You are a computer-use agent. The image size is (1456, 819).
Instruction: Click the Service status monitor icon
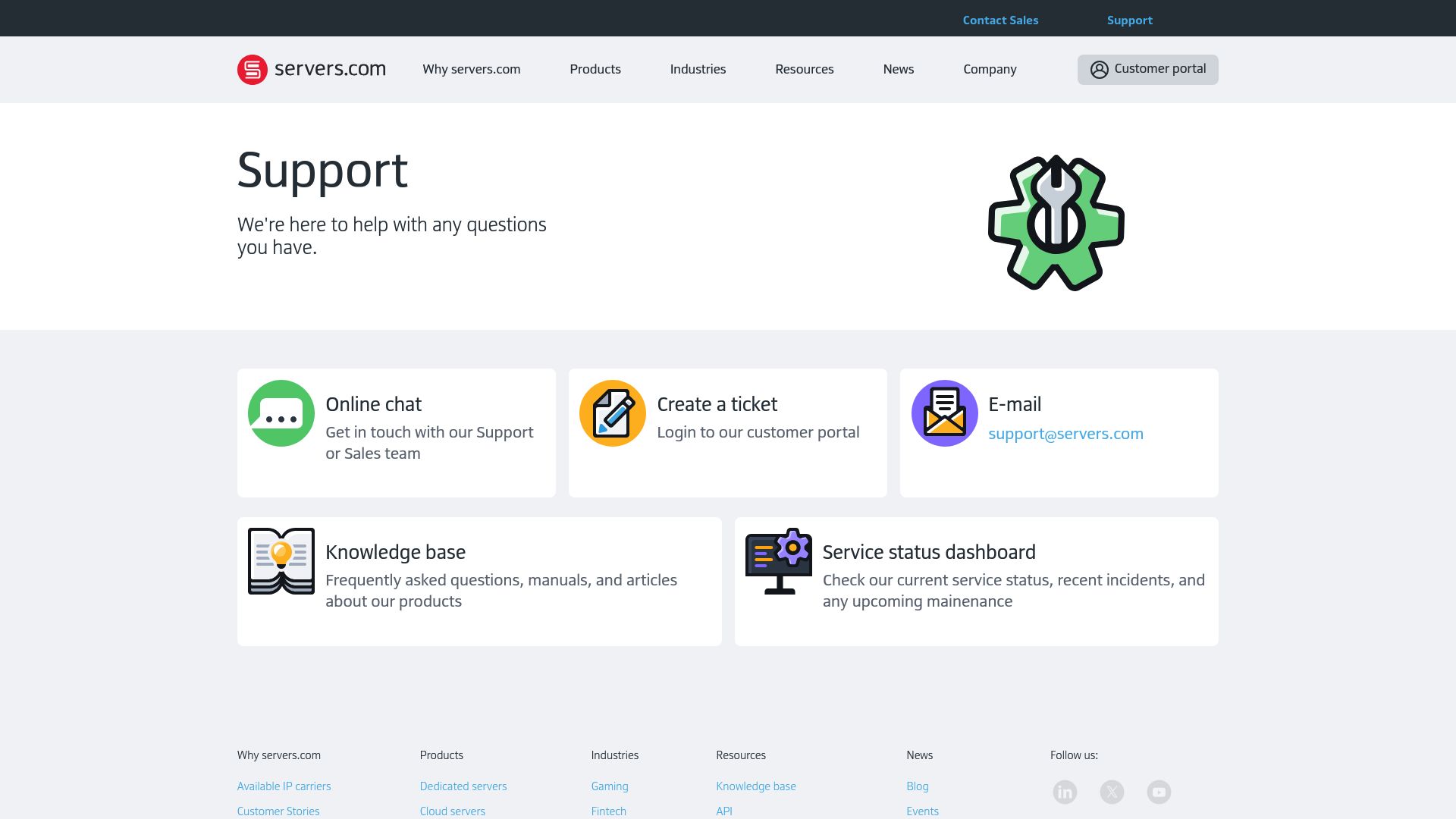[778, 561]
